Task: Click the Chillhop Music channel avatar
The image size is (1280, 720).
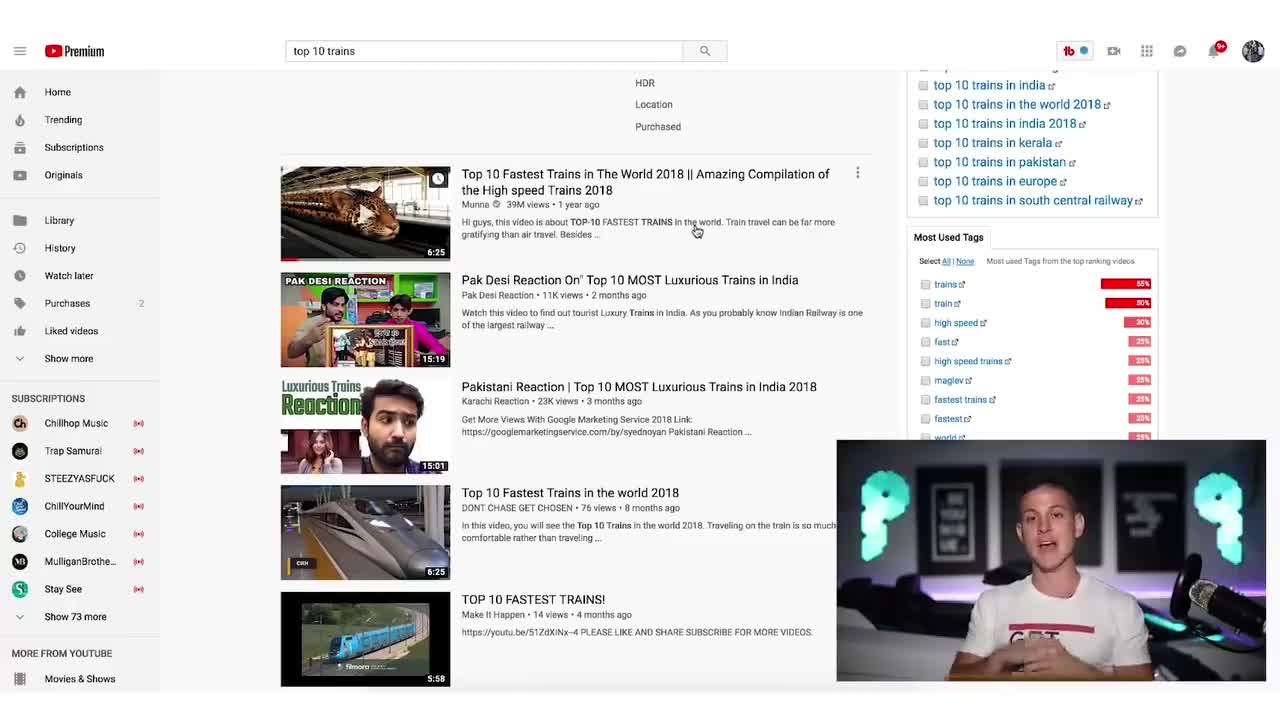Action: (19, 423)
